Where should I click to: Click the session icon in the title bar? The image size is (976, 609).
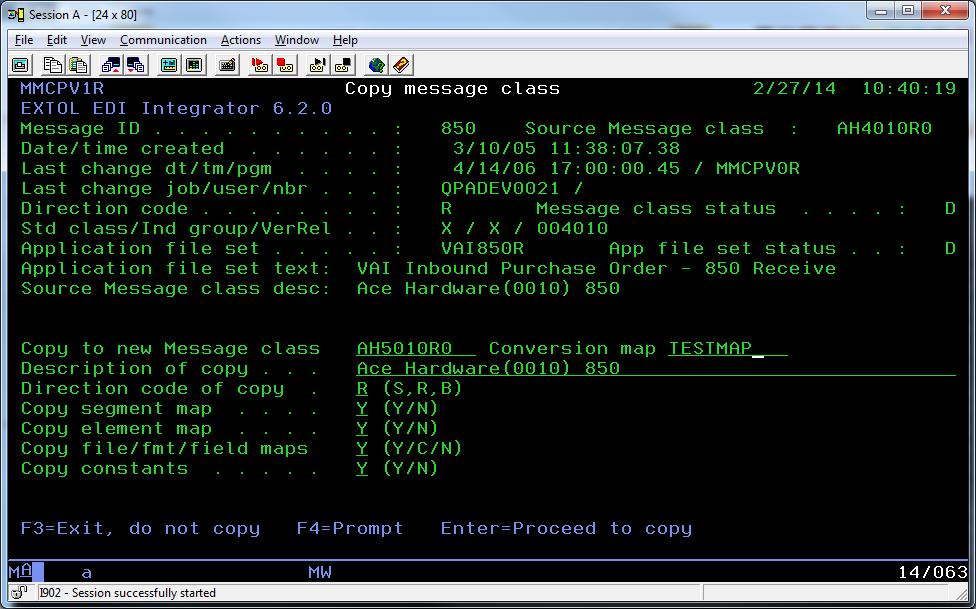click(x=16, y=14)
